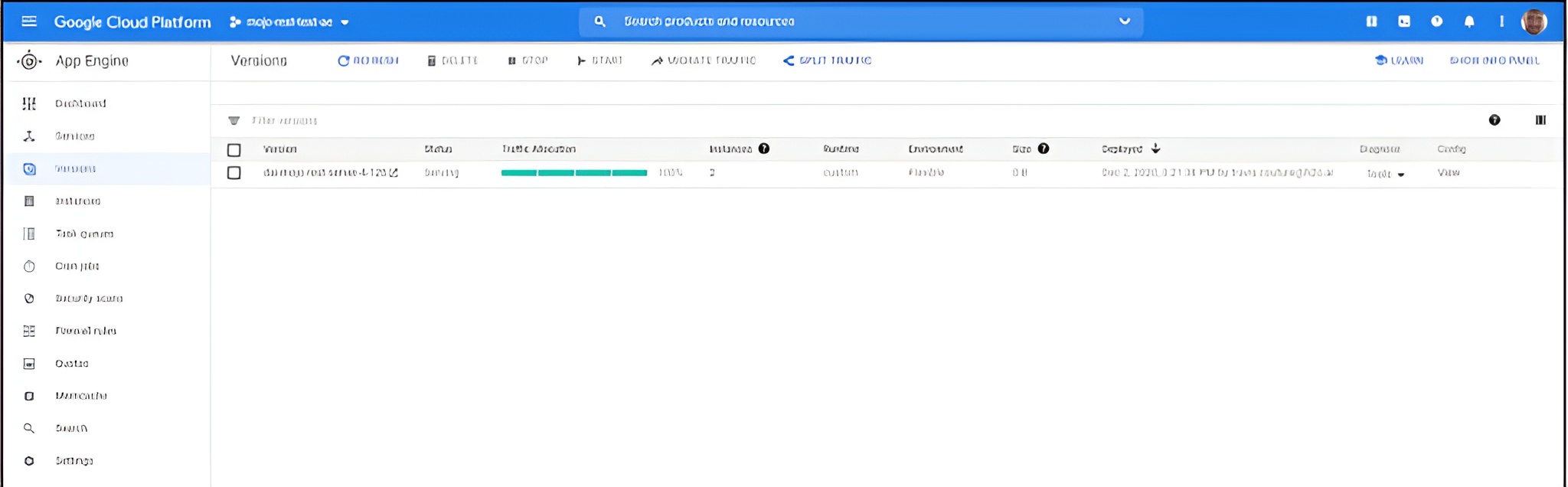Open the column display options icon
The height and width of the screenshot is (487, 1568).
click(1540, 120)
